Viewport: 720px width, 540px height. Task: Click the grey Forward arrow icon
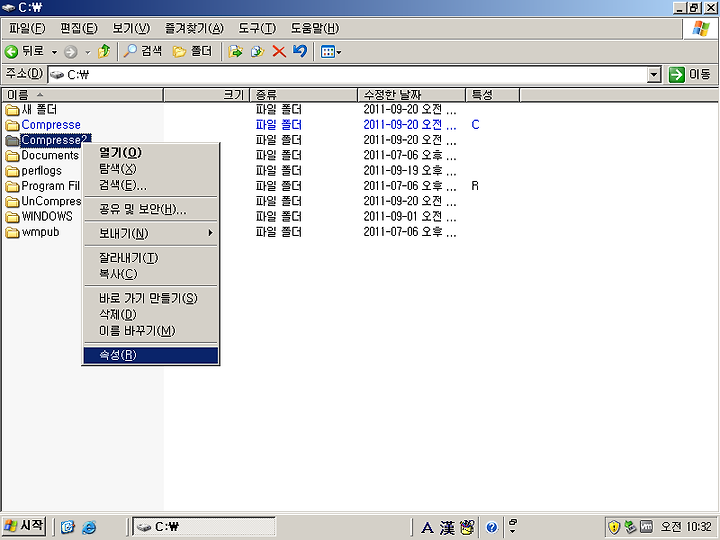(70, 52)
